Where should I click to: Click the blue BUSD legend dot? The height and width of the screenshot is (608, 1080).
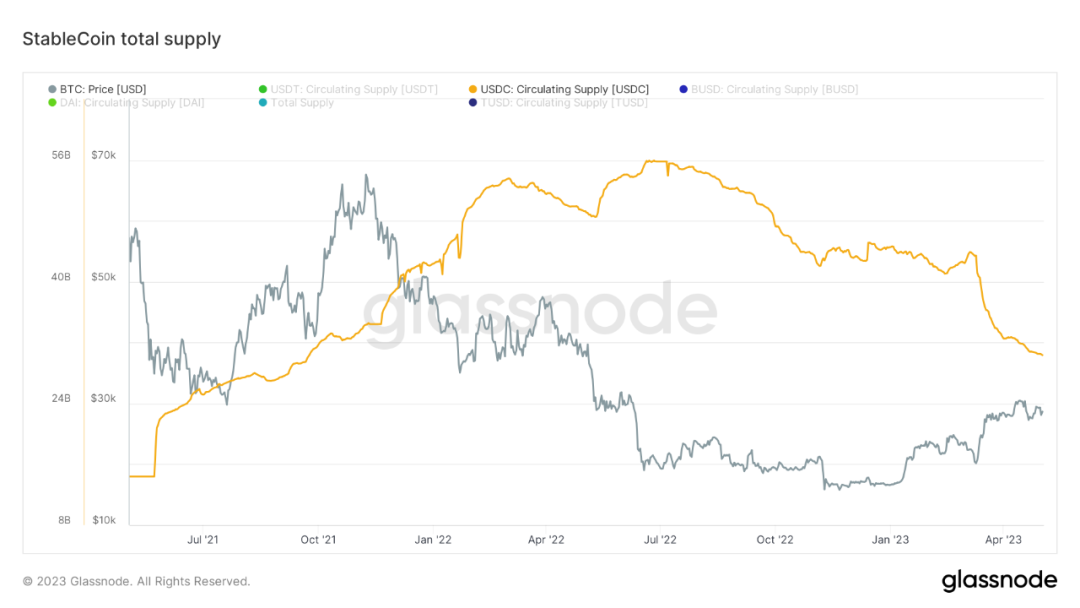(683, 90)
